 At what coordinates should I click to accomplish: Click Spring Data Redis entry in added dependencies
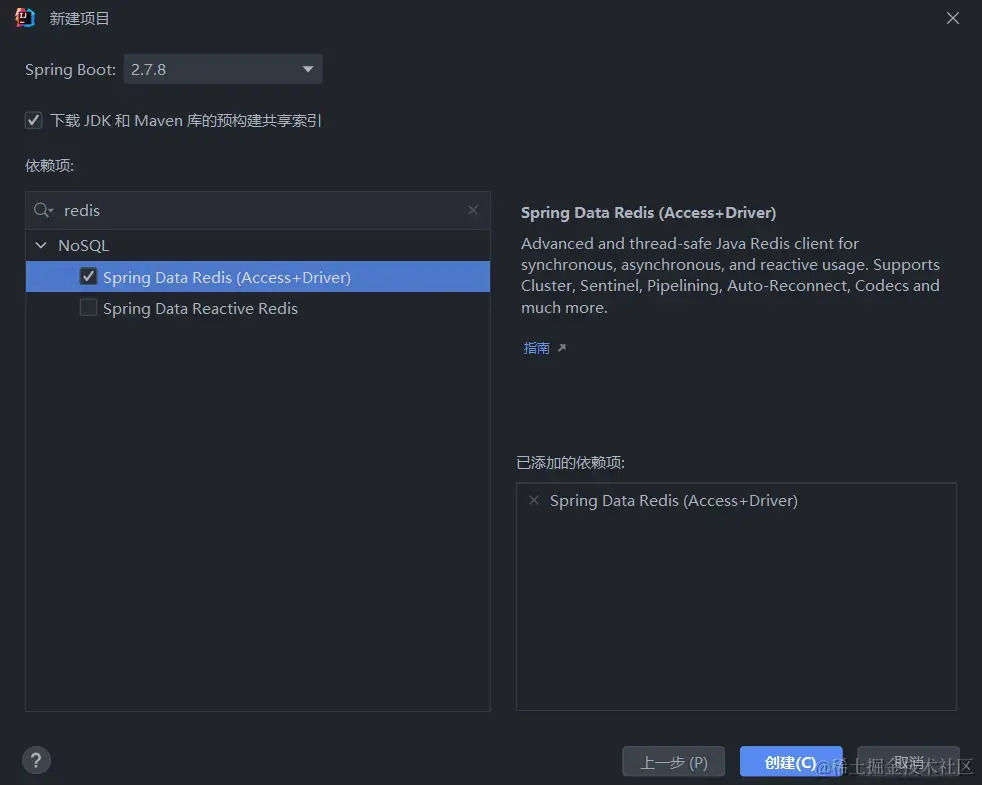click(x=673, y=500)
